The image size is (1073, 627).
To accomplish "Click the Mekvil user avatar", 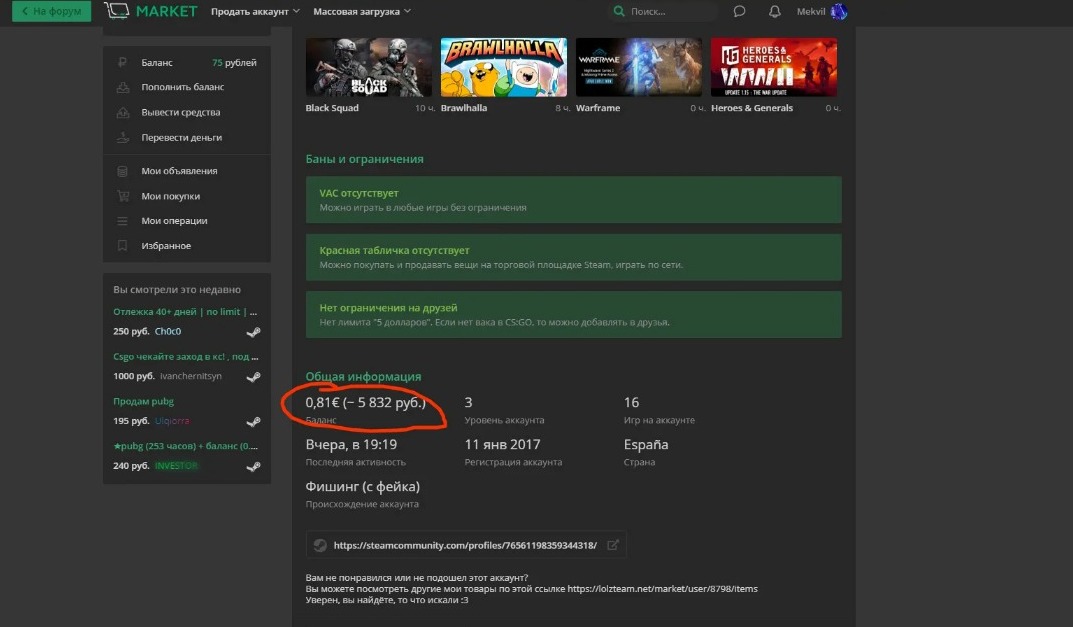I will [838, 12].
